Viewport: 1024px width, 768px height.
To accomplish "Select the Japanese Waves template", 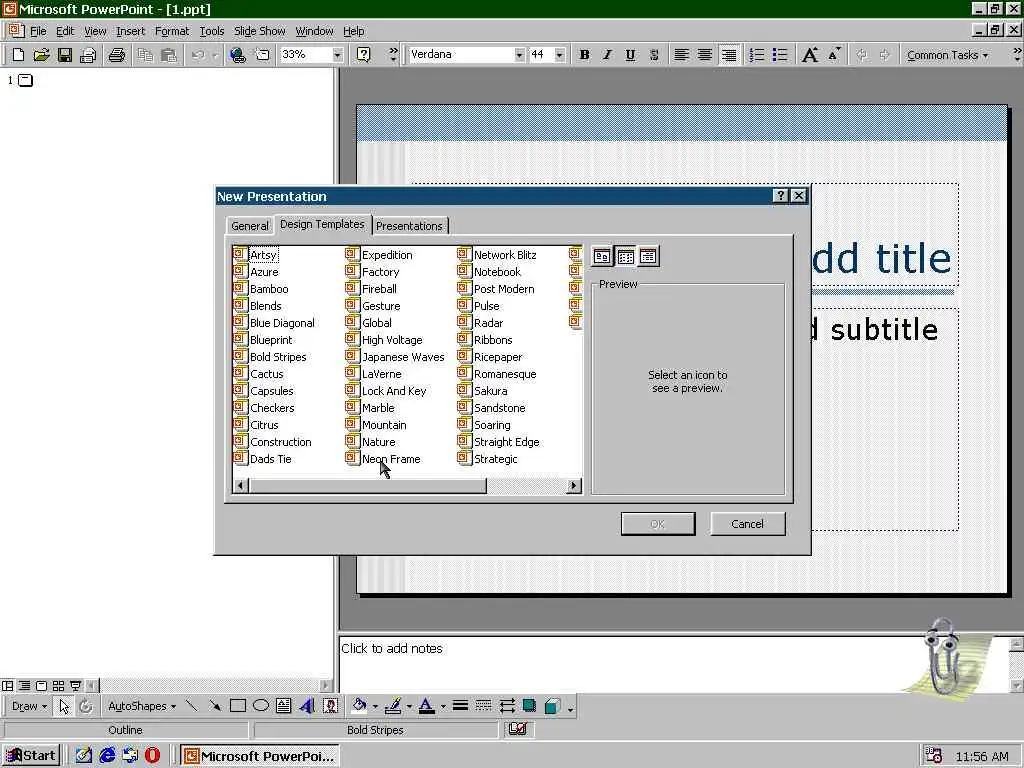I will click(x=395, y=357).
